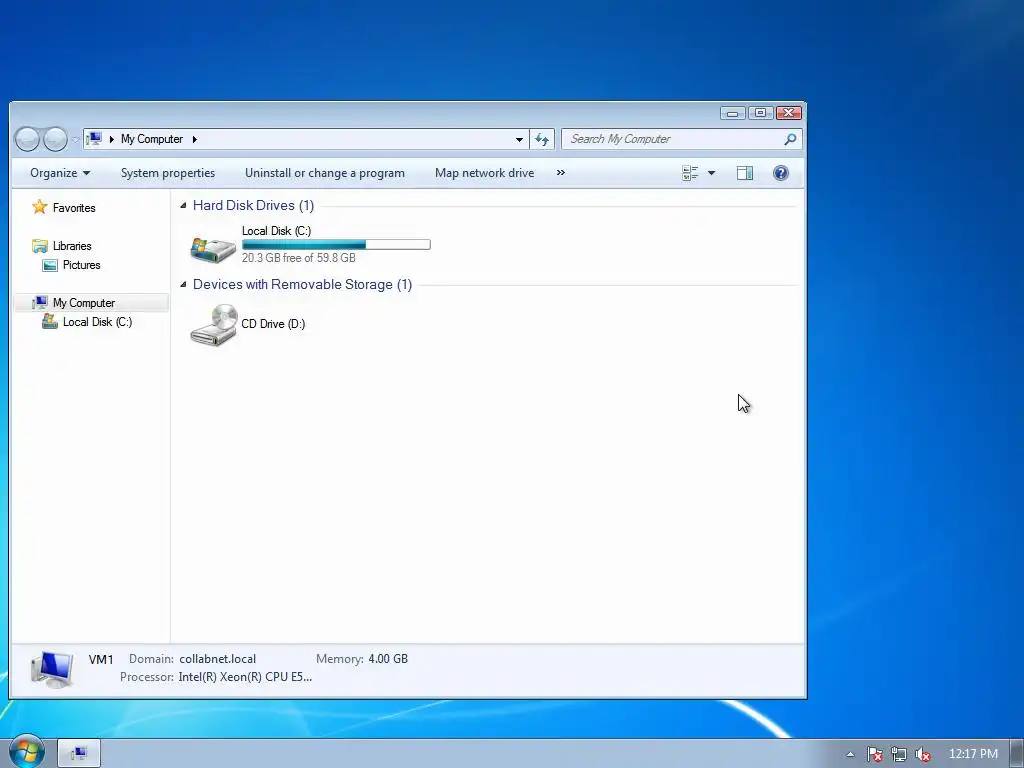The width and height of the screenshot is (1024, 768).
Task: Click the 20.3 GB free of 59.8 GB text
Action: [298, 258]
